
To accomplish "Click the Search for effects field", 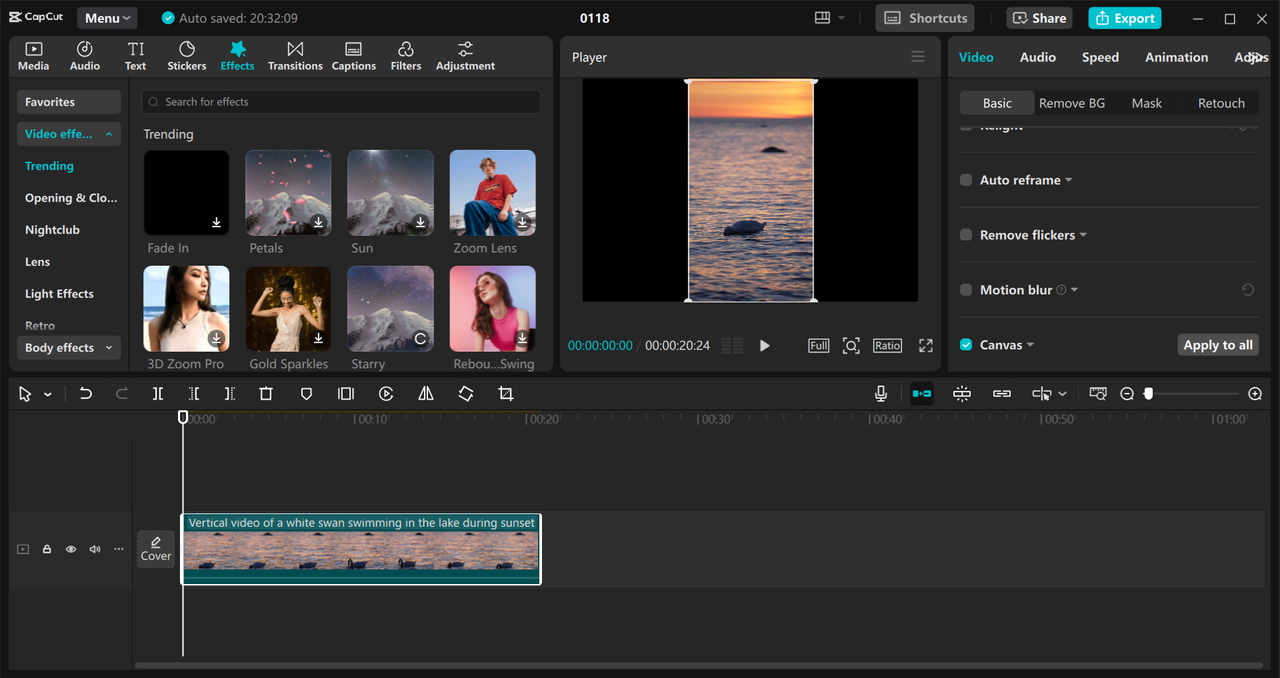I will (341, 102).
